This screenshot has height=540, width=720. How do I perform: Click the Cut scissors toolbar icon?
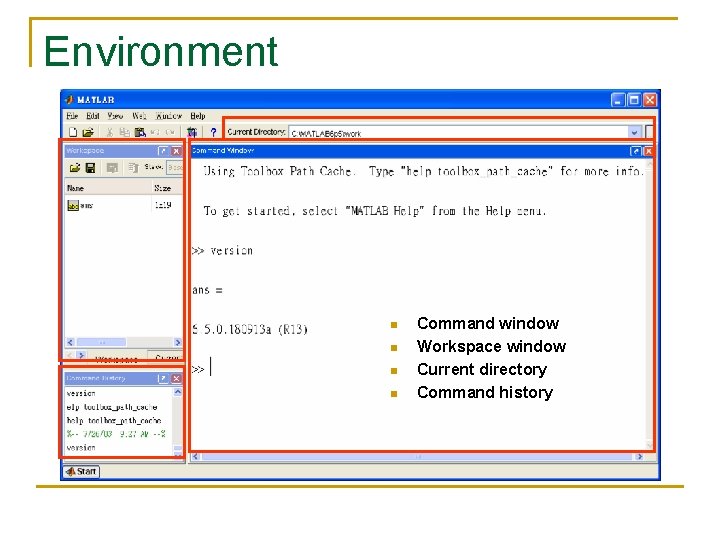point(110,132)
